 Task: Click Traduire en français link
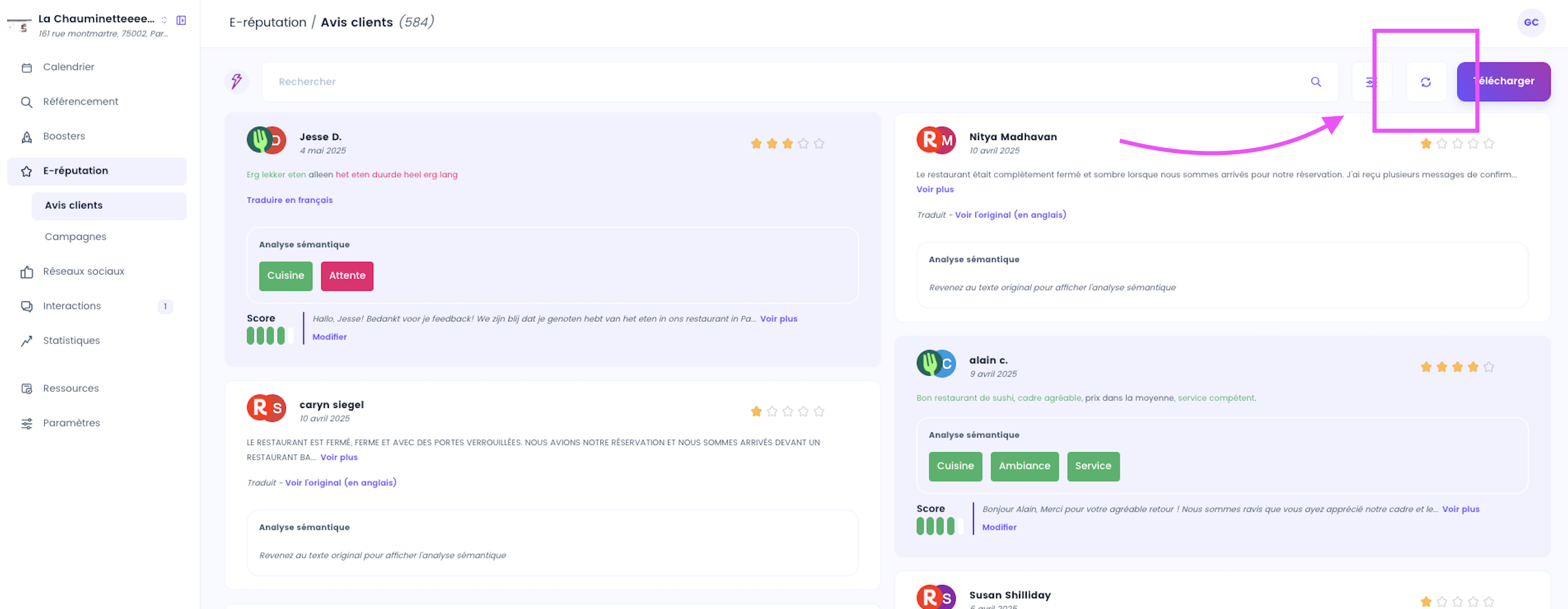289,200
